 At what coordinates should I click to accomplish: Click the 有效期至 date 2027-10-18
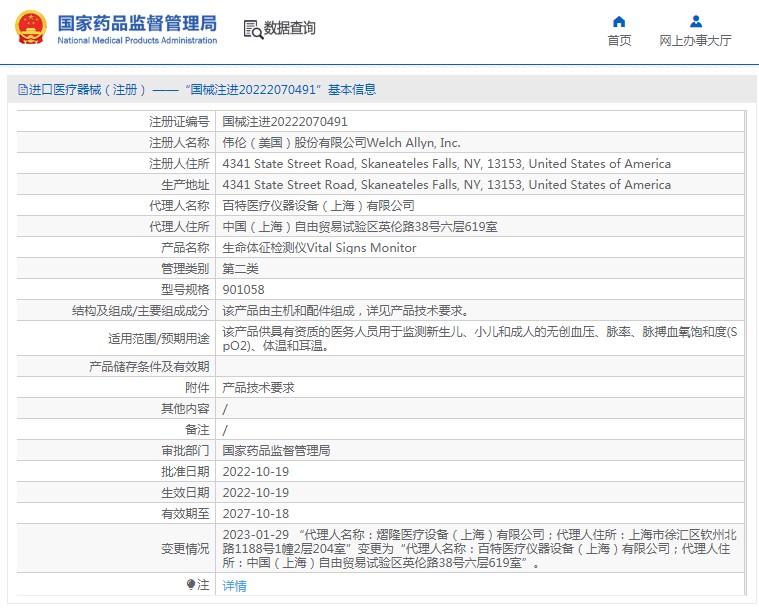click(x=255, y=514)
